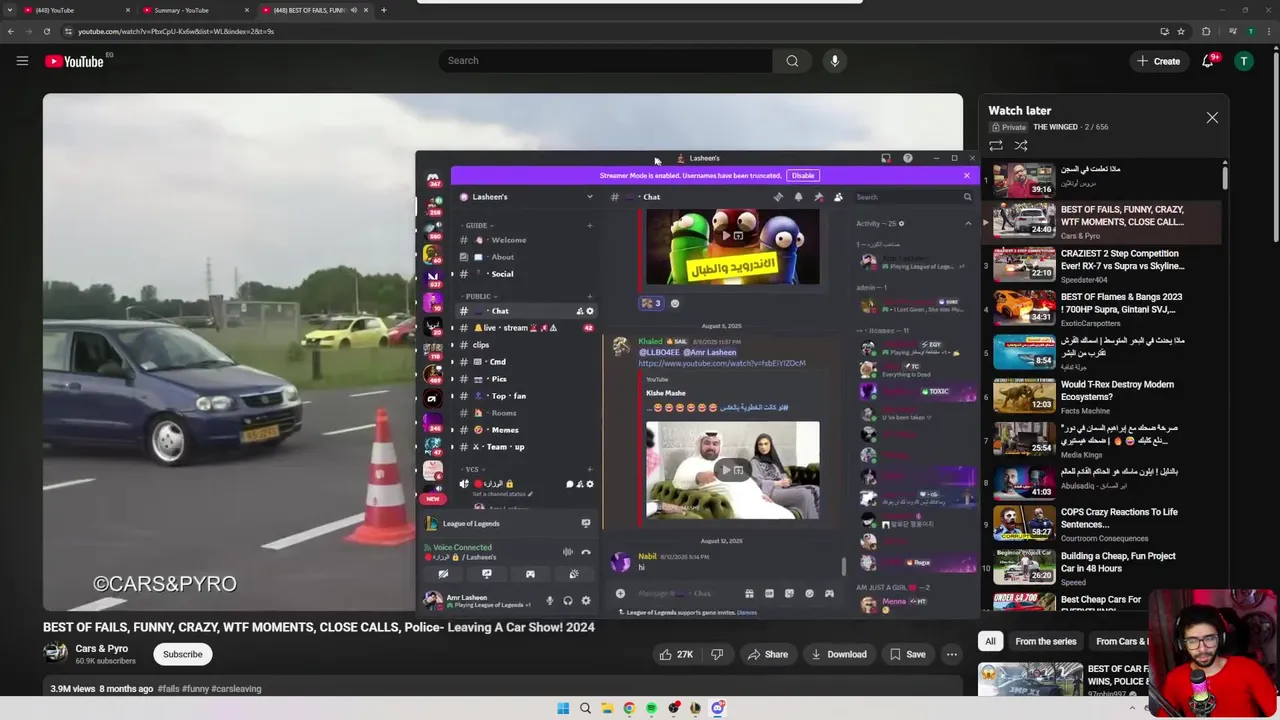Show pinned messages in Discord Chat

tap(818, 197)
